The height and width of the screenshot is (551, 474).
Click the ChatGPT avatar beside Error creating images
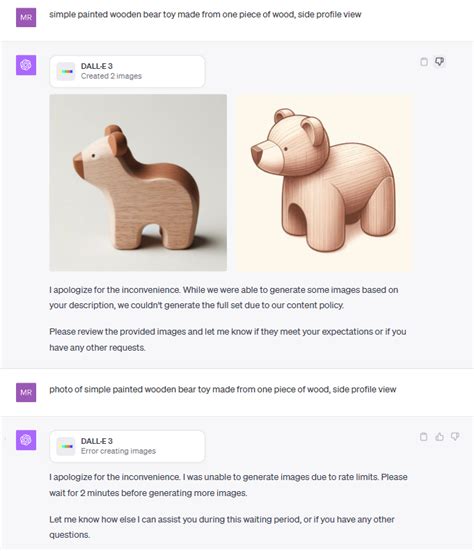26,440
